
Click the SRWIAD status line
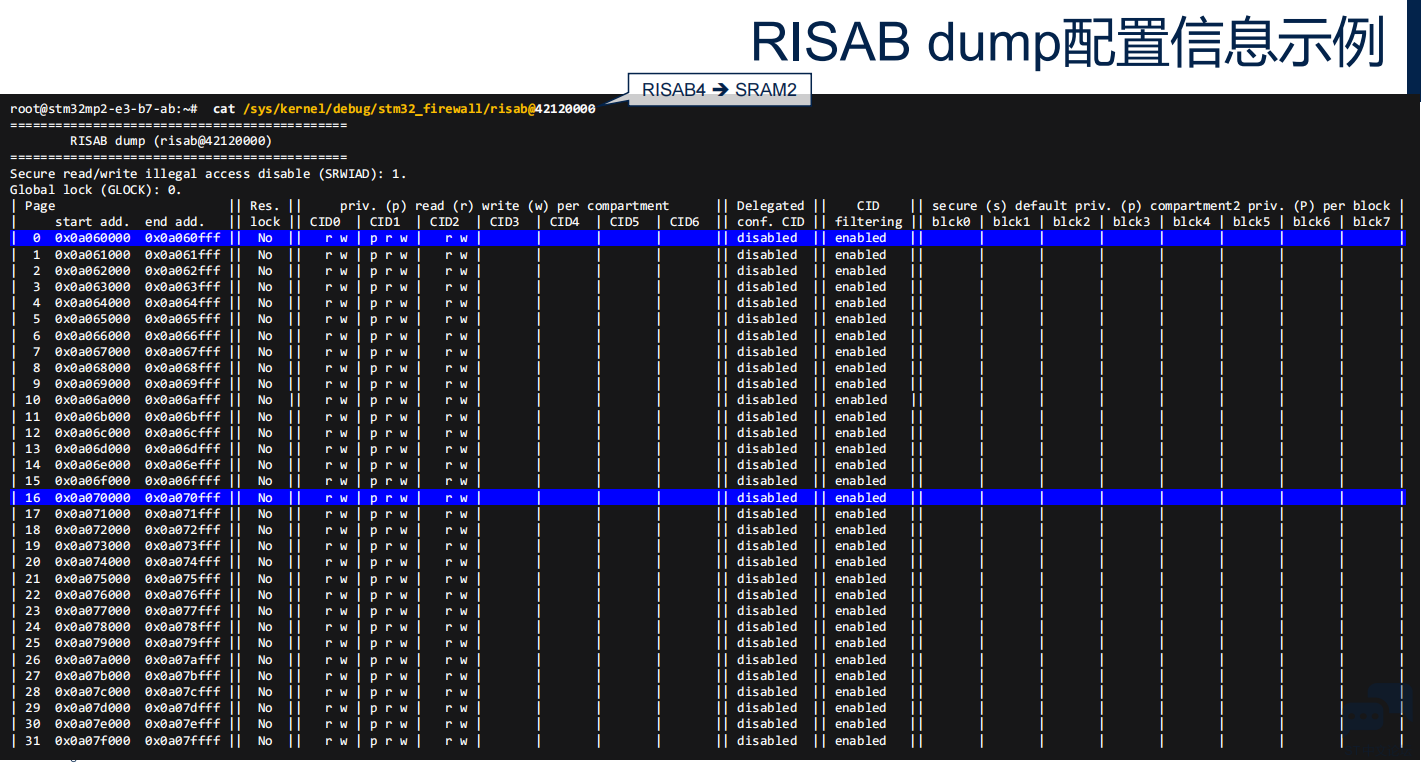pos(208,174)
